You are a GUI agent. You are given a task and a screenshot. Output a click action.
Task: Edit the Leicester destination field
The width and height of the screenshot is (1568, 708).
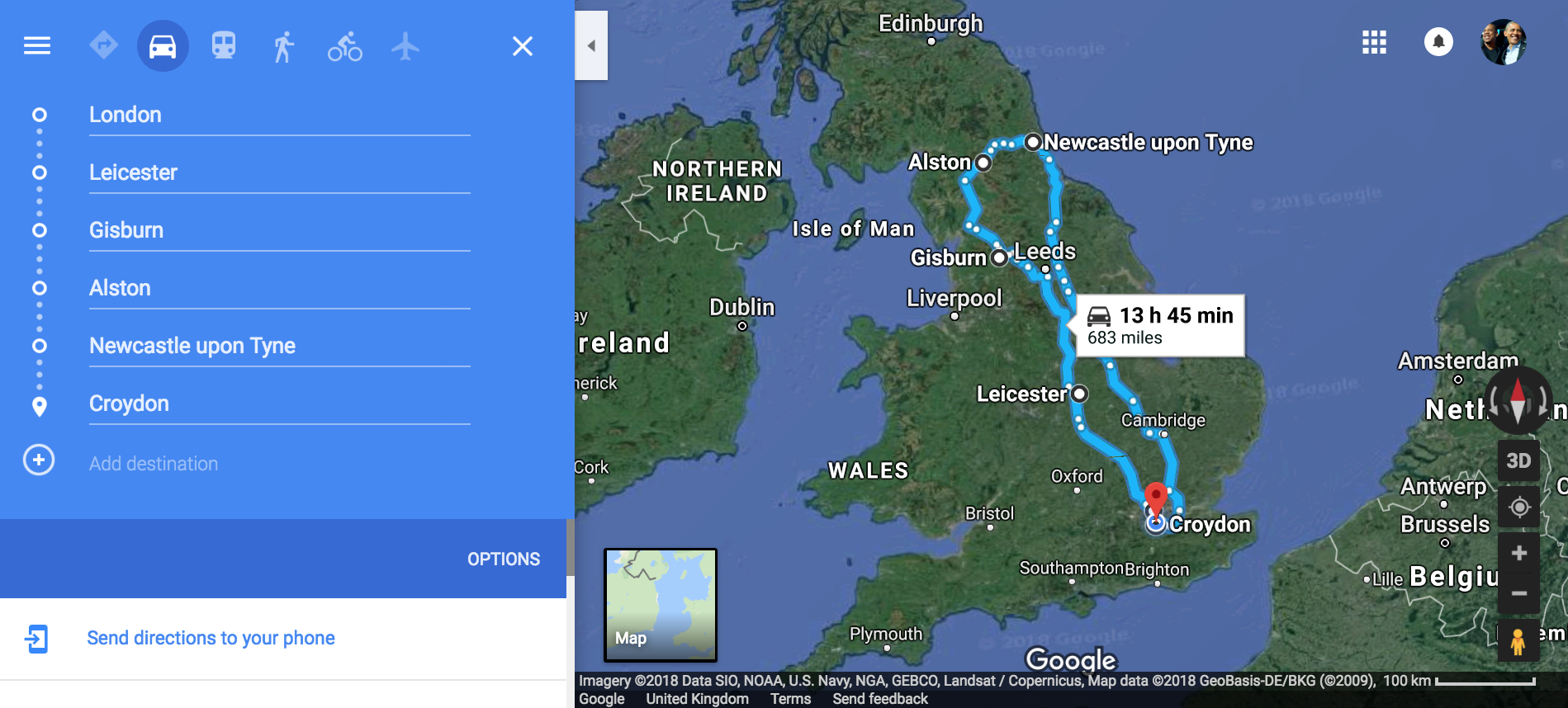[280, 172]
